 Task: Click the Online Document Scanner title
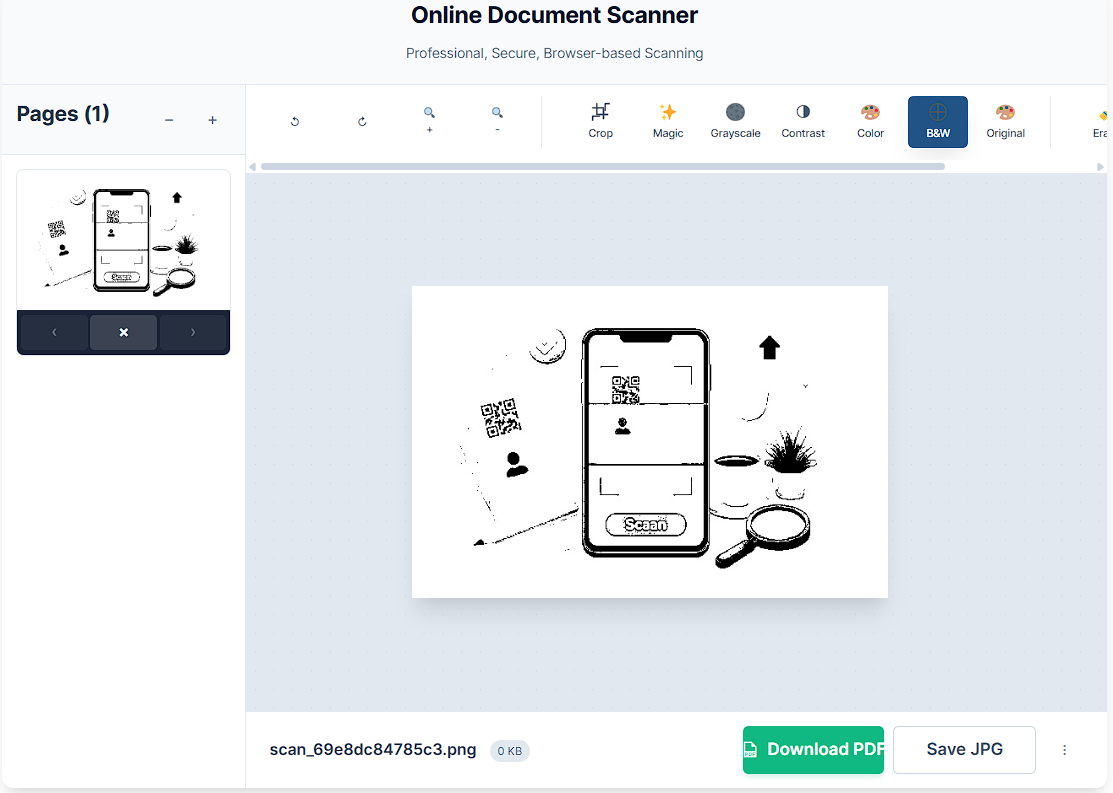[554, 15]
